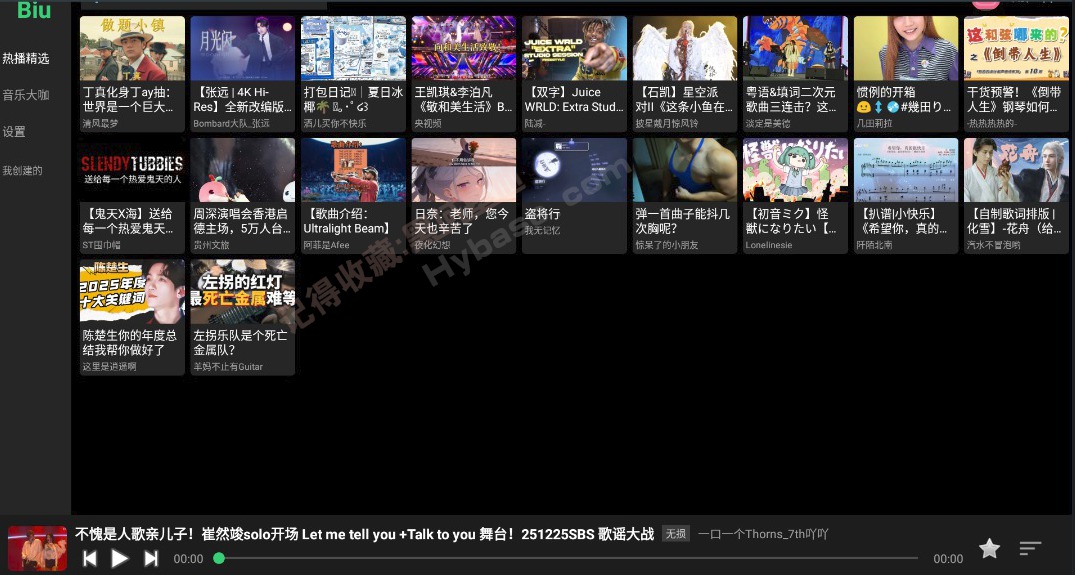
Task: Click uploader name 央视频
Action: 428,123
